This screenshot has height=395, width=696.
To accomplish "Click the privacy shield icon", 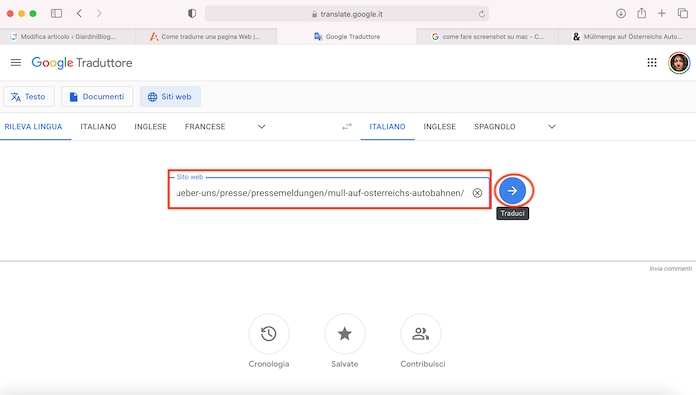I will click(192, 13).
